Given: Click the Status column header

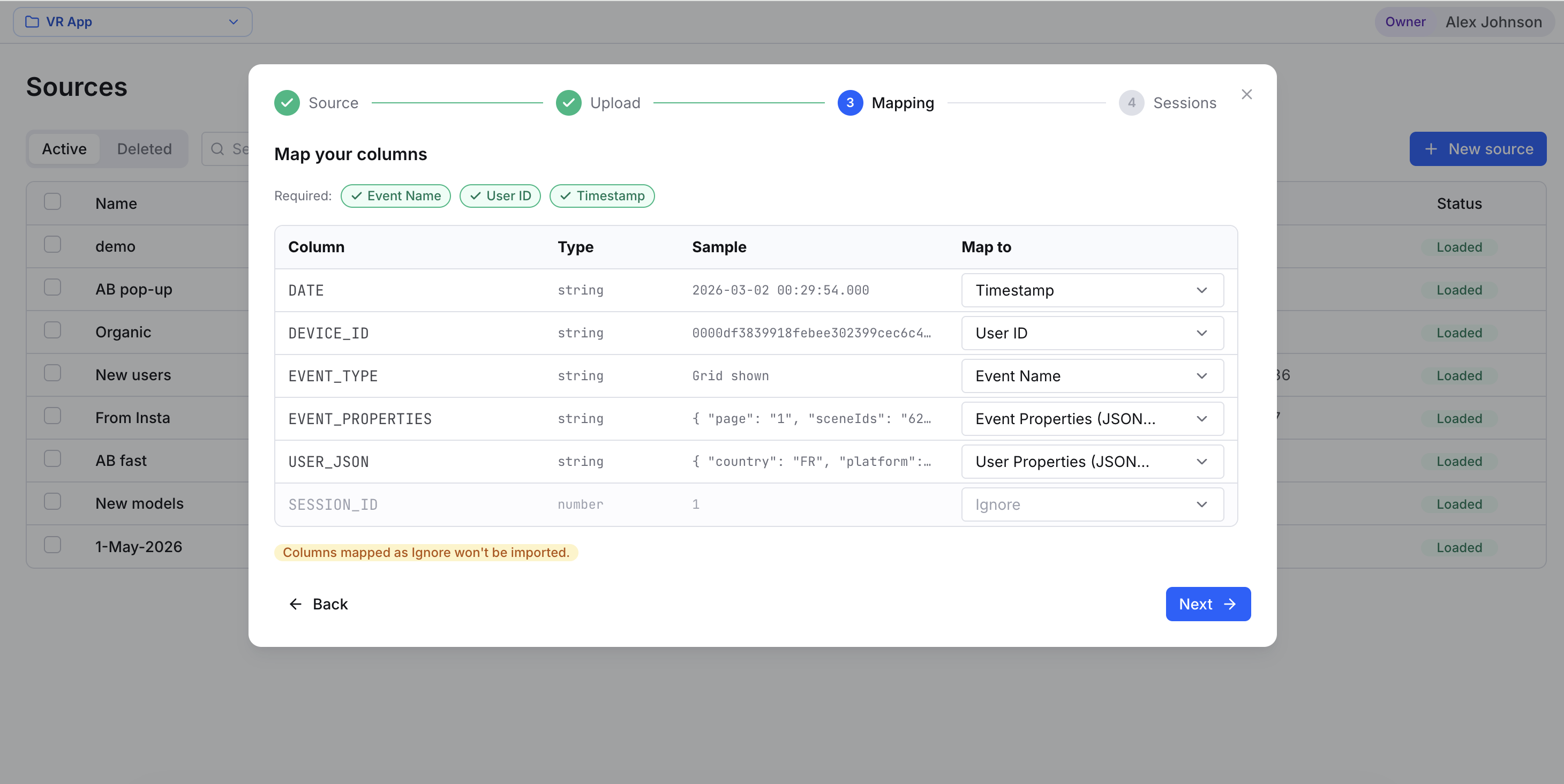Looking at the screenshot, I should (x=1459, y=203).
